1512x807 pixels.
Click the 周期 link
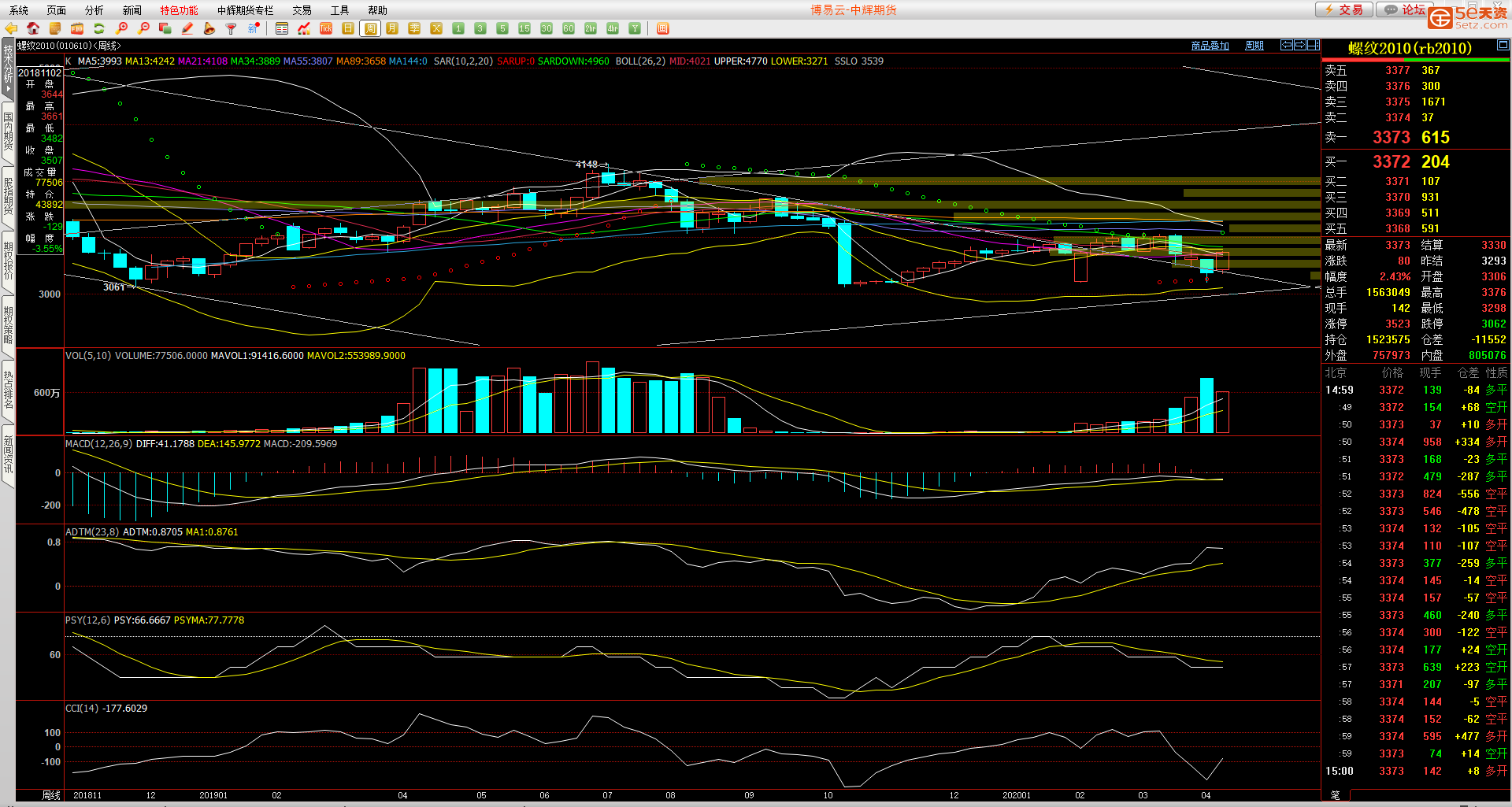(1254, 46)
